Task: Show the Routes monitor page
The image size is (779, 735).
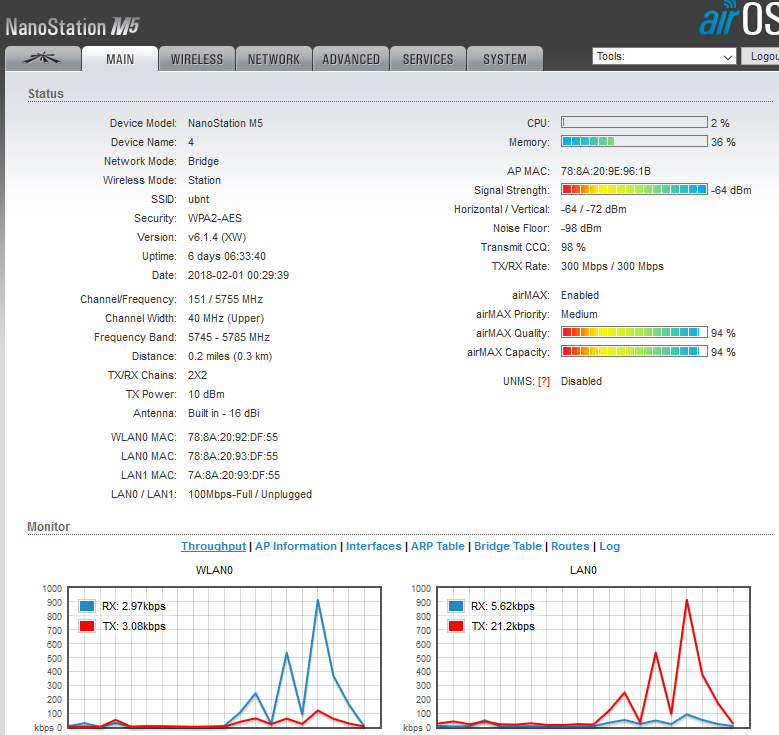Action: point(570,546)
